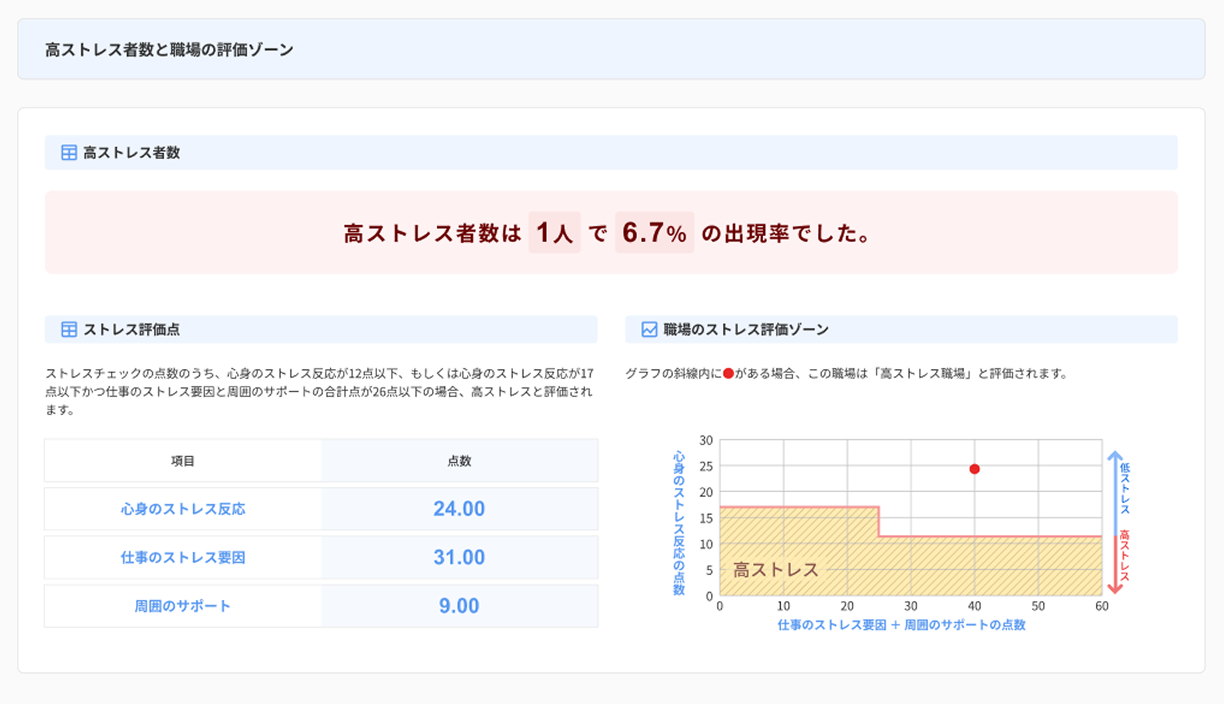The height and width of the screenshot is (704, 1224).
Task: Select the 周囲のサポート row label
Action: [x=183, y=606]
